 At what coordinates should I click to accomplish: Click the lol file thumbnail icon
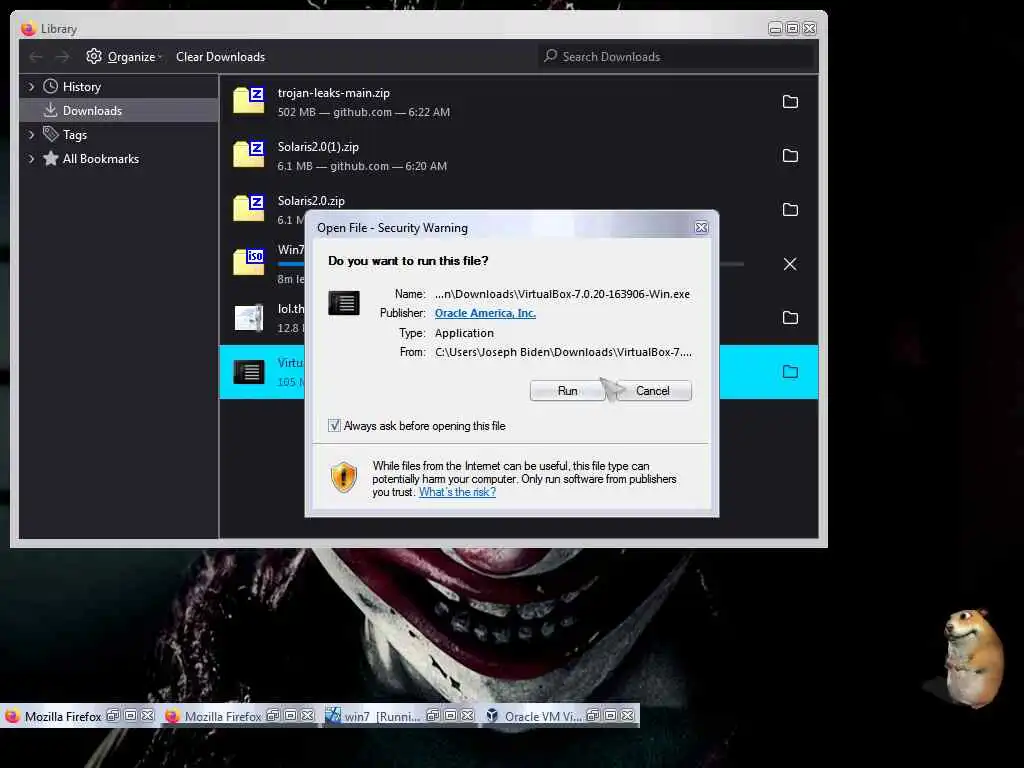pyautogui.click(x=249, y=317)
